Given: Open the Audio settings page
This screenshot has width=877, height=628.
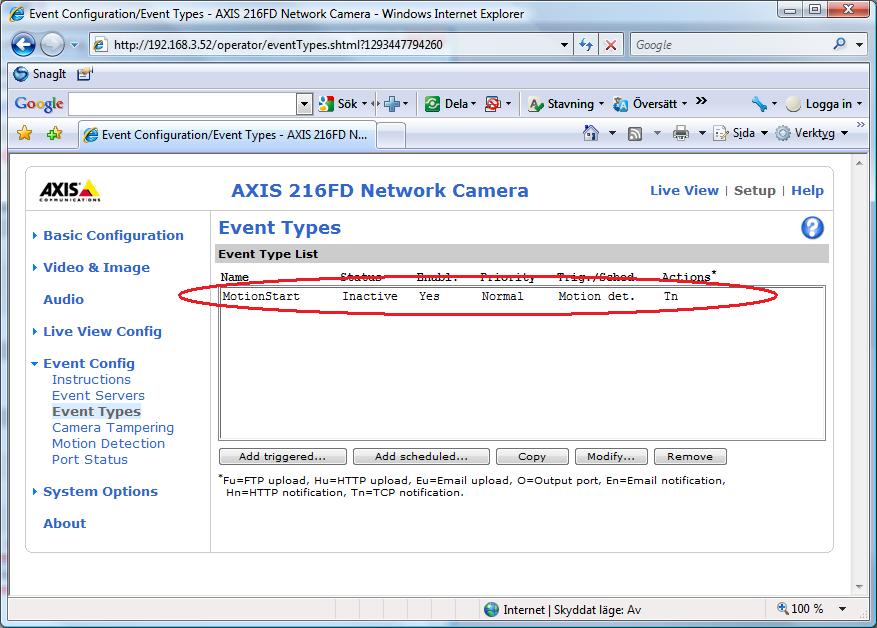Looking at the screenshot, I should [x=64, y=300].
